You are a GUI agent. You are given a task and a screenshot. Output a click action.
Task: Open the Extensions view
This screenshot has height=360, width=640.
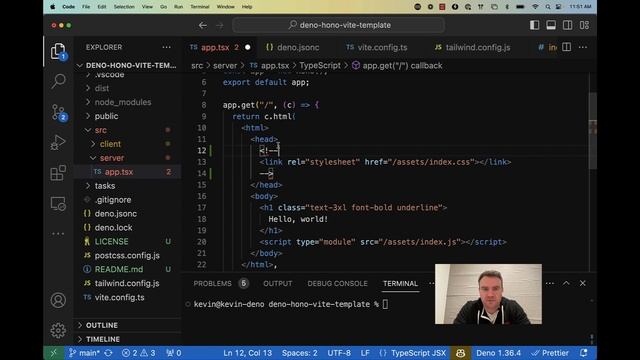click(58, 173)
